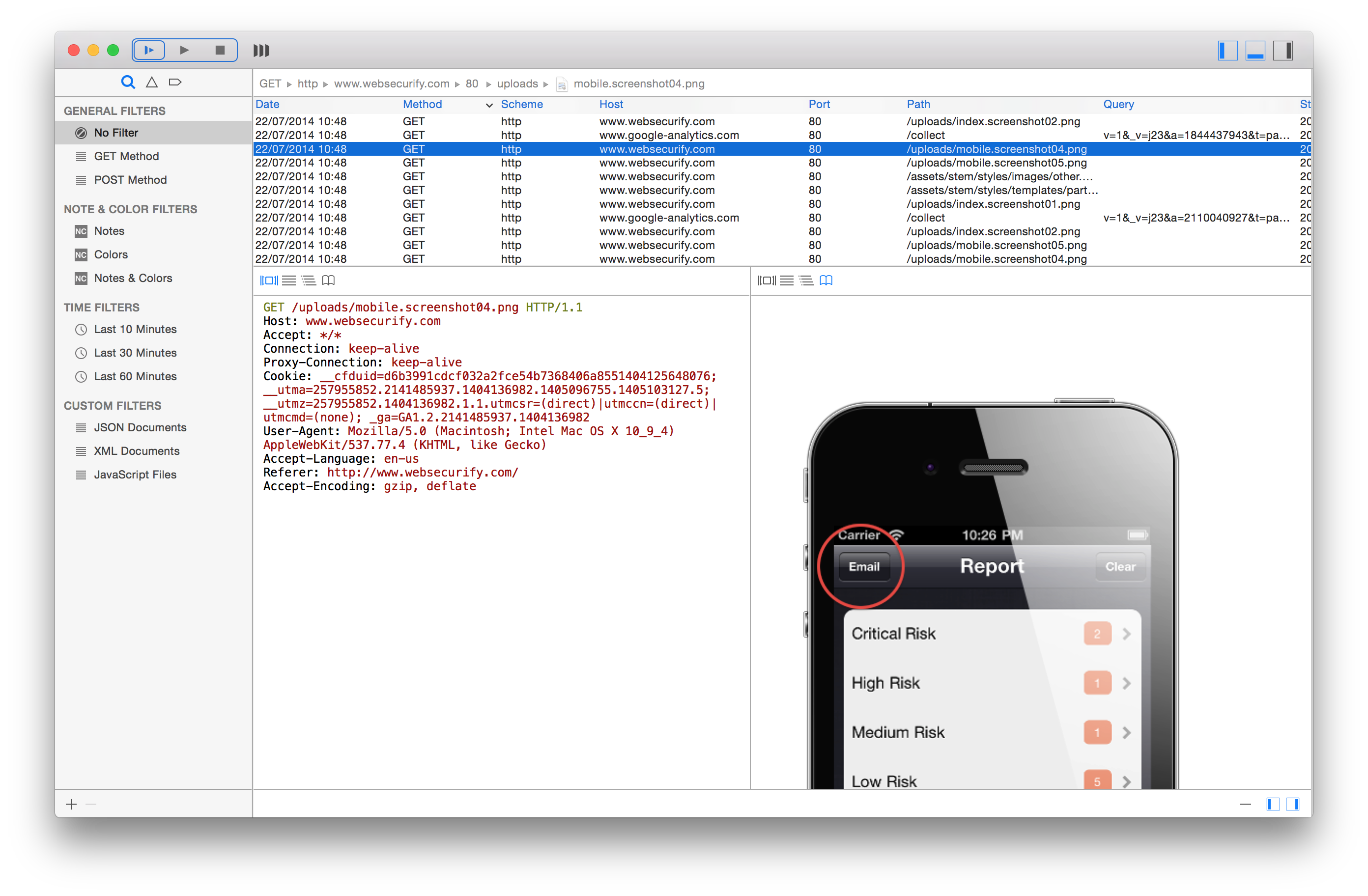This screenshot has width=1368, height=896.
Task: Open the Method column sort dropdown
Action: (489, 105)
